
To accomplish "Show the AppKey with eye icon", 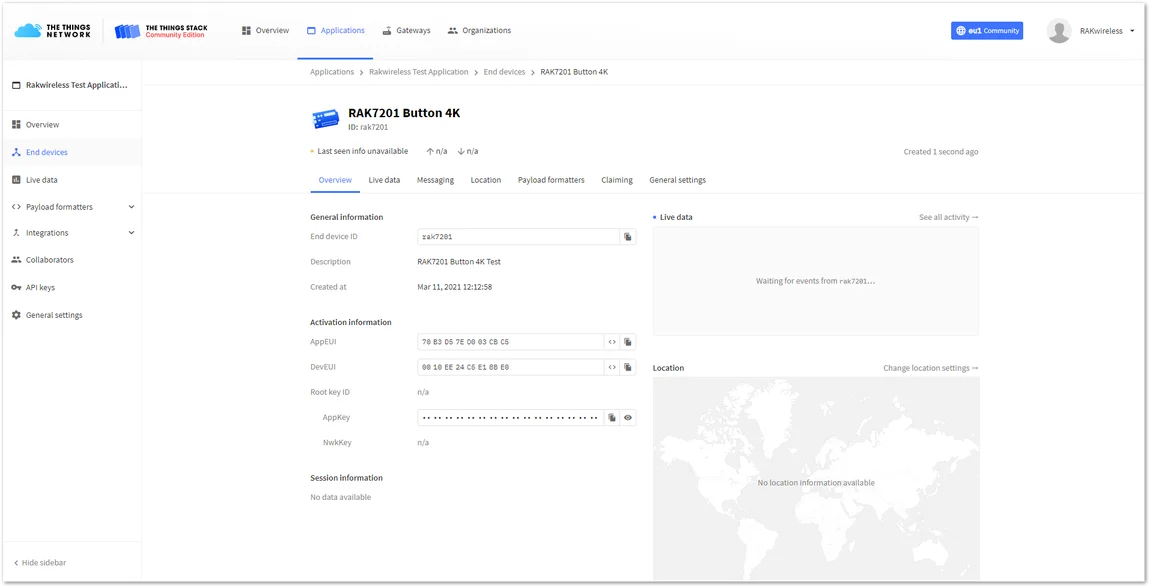I will (628, 418).
